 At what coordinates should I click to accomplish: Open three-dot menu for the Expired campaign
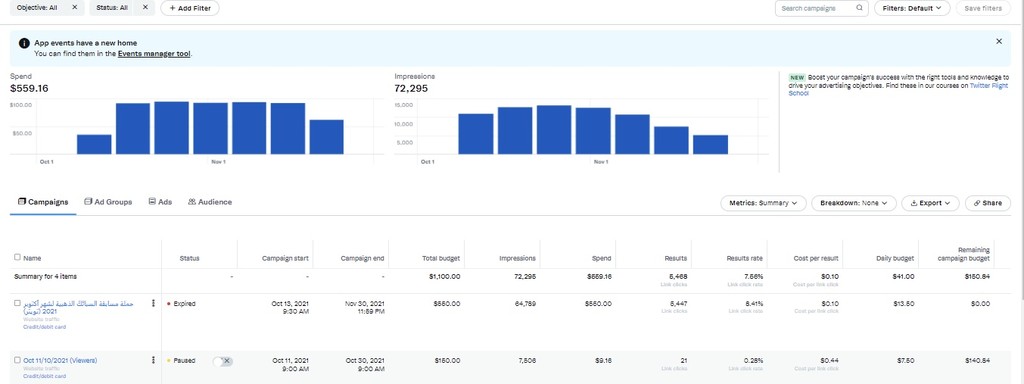pos(153,303)
